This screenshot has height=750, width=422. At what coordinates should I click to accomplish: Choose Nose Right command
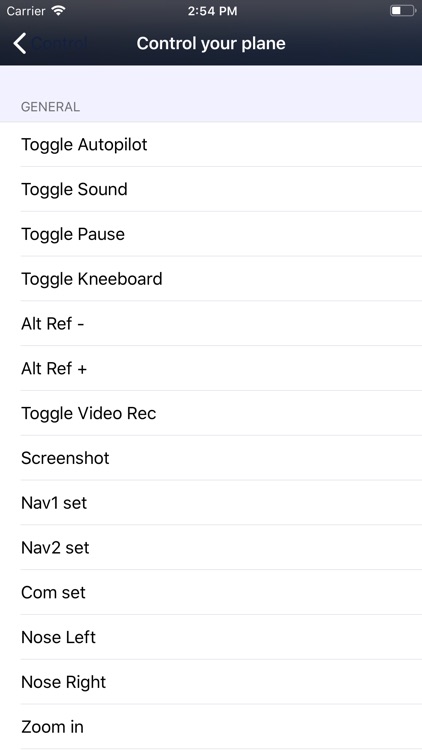click(x=211, y=682)
